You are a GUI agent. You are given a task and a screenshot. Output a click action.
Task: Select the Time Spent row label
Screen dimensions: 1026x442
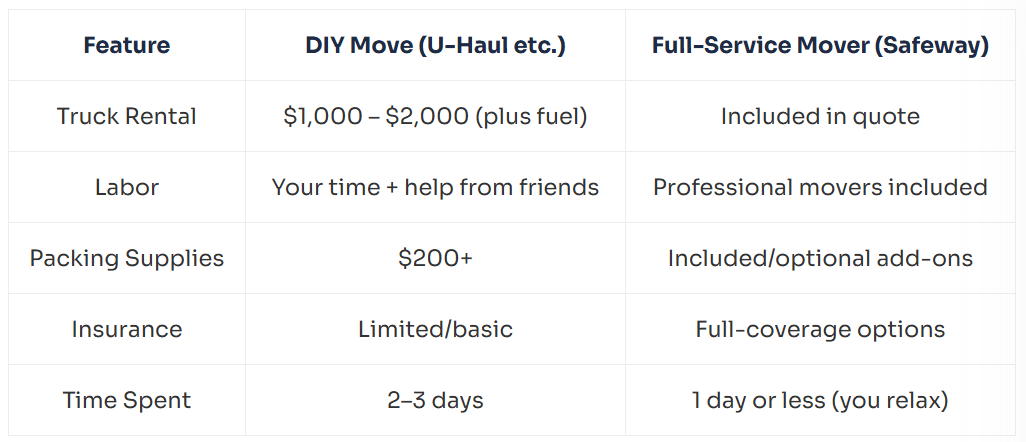[126, 400]
